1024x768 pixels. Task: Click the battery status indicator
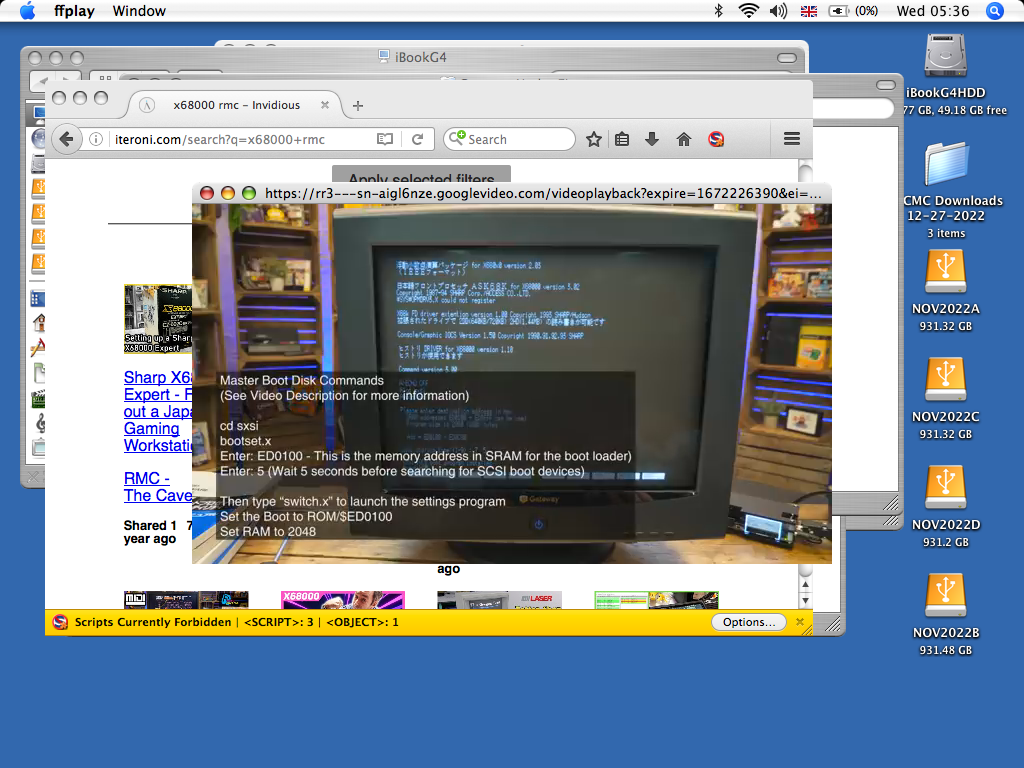(x=853, y=10)
